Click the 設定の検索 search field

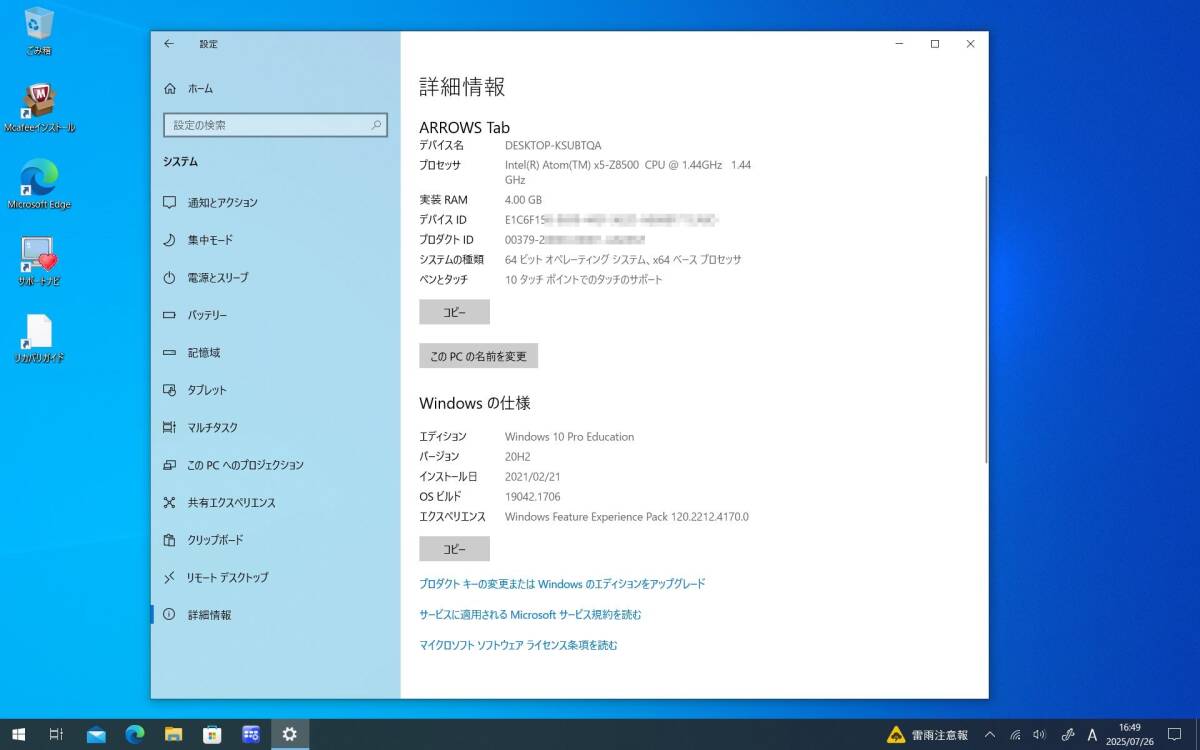click(x=265, y=125)
